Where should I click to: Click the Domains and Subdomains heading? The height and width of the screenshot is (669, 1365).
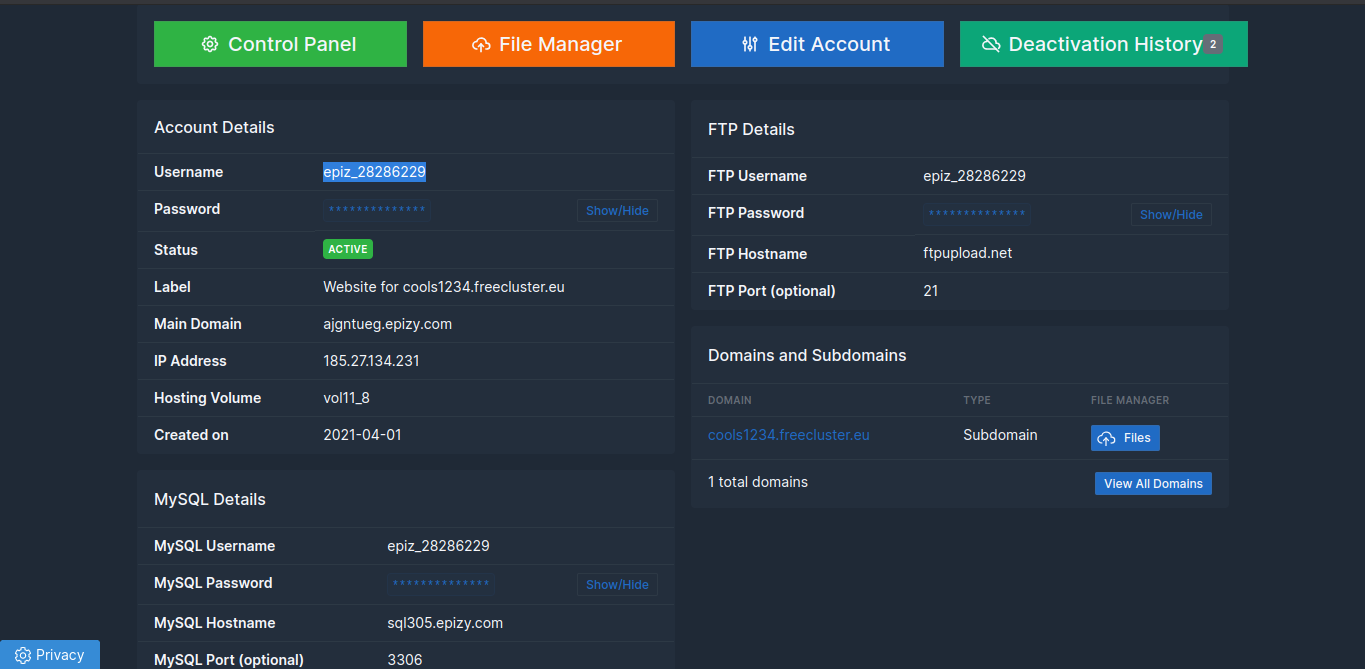point(807,355)
